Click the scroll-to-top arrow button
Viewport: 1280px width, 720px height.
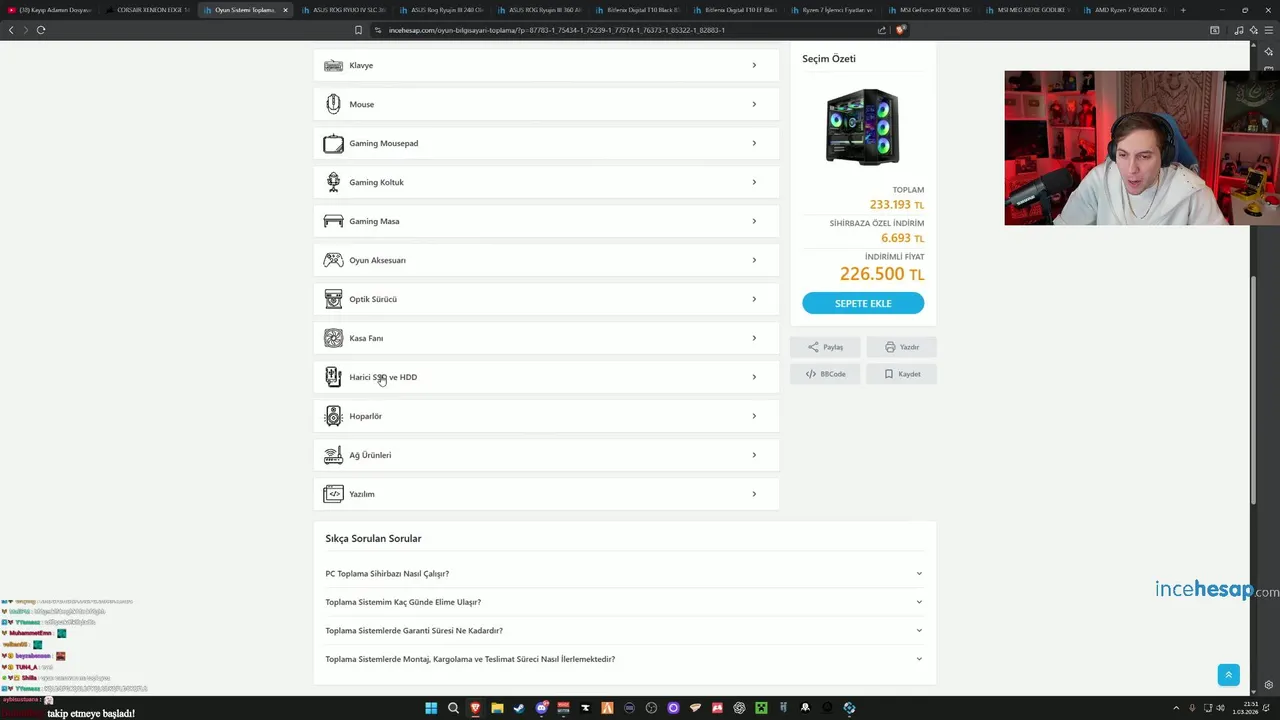coord(1229,675)
